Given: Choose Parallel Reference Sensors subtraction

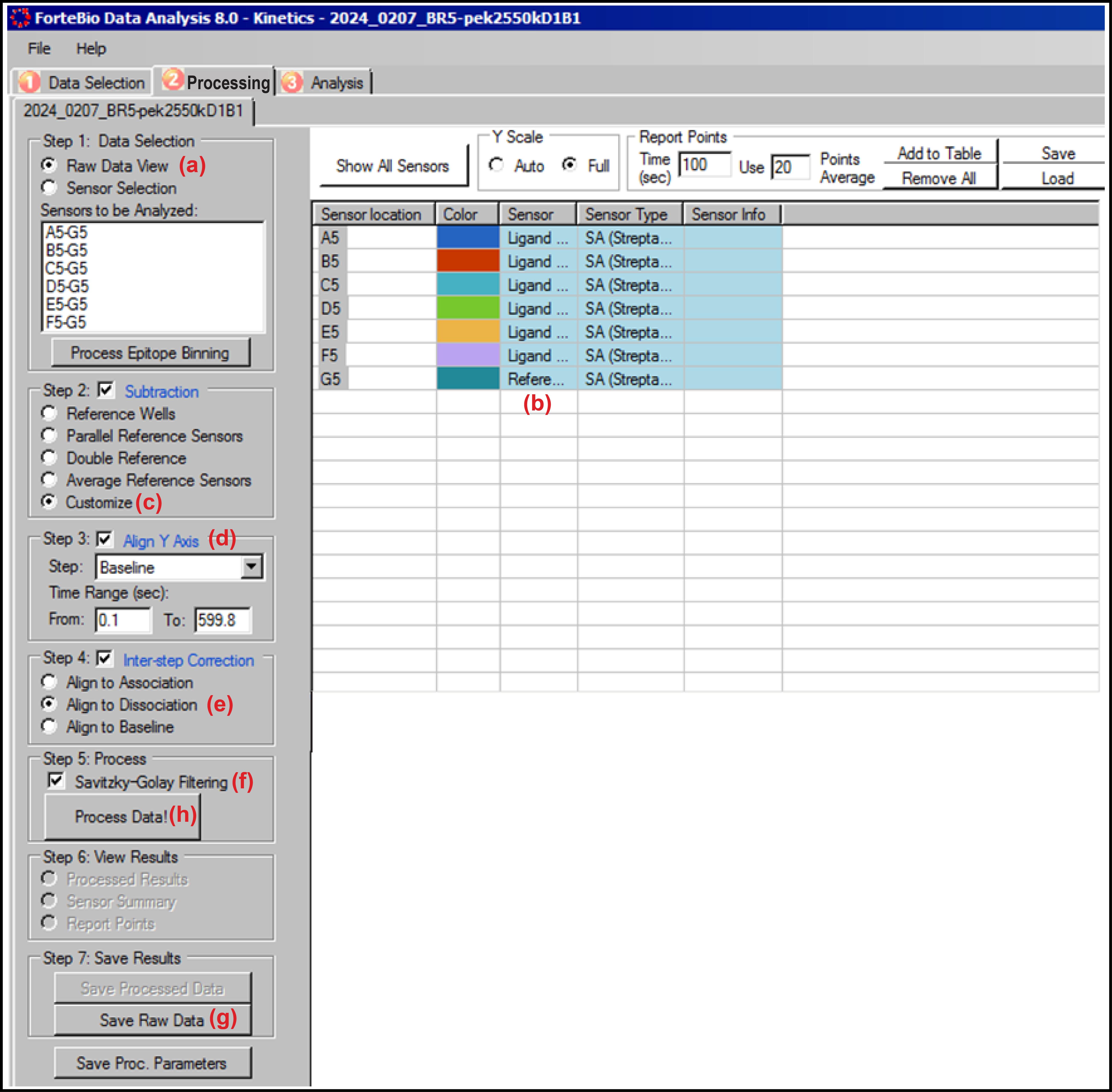Looking at the screenshot, I should (x=49, y=435).
